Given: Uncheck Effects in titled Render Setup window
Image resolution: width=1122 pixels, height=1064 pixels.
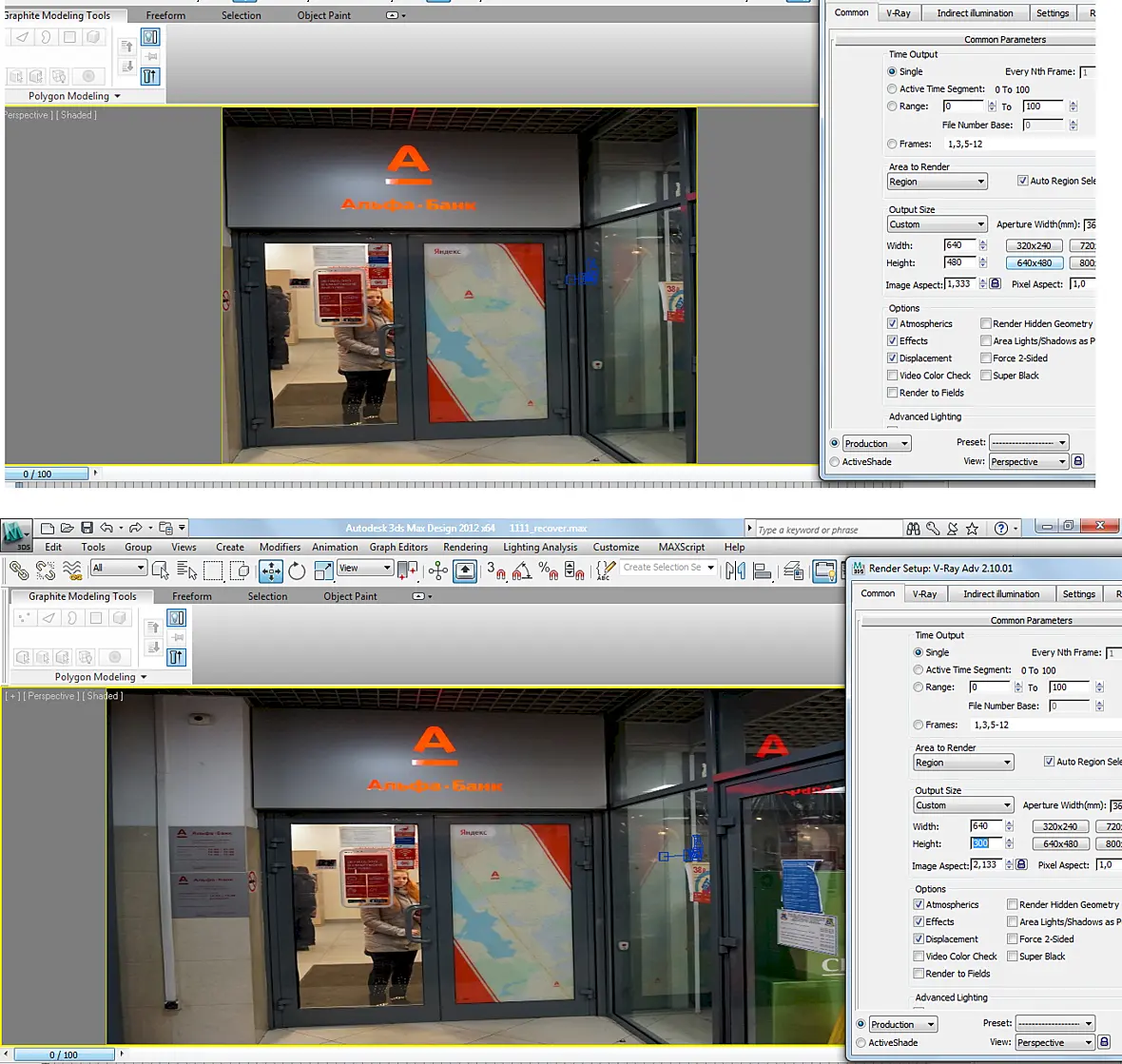Looking at the screenshot, I should pos(919,921).
